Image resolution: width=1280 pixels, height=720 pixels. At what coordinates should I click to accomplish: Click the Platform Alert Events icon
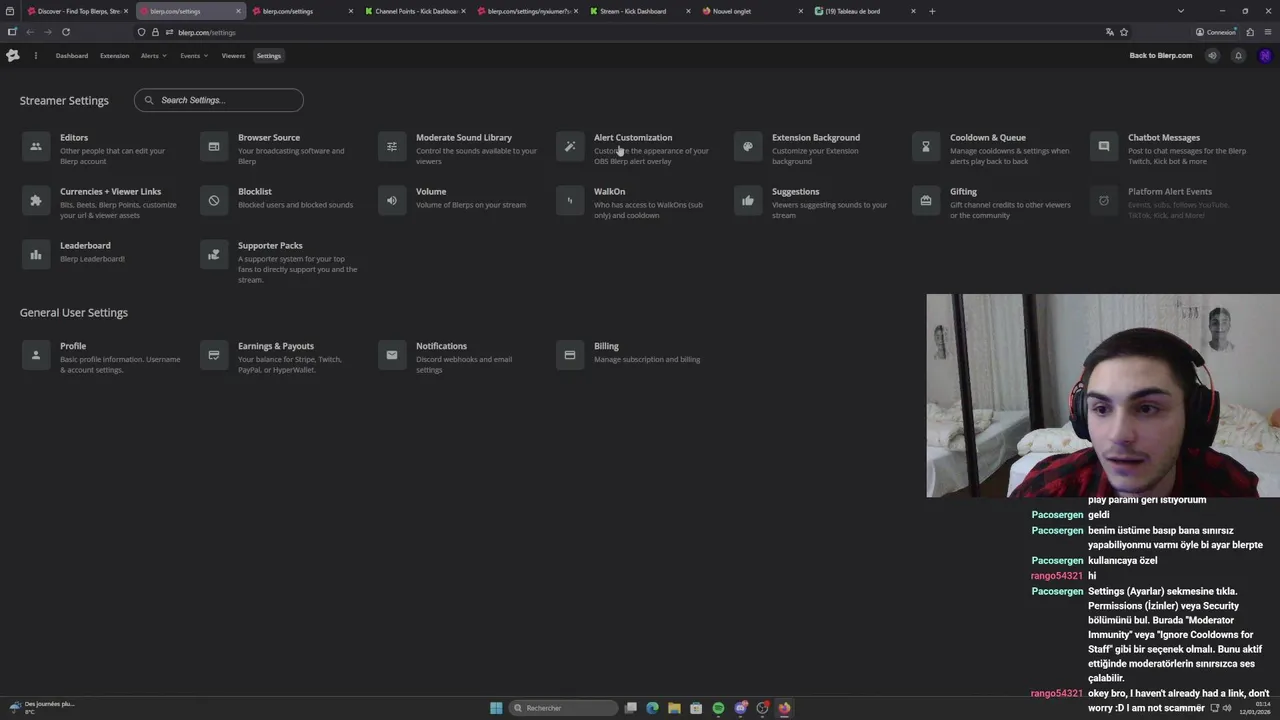pos(1104,201)
